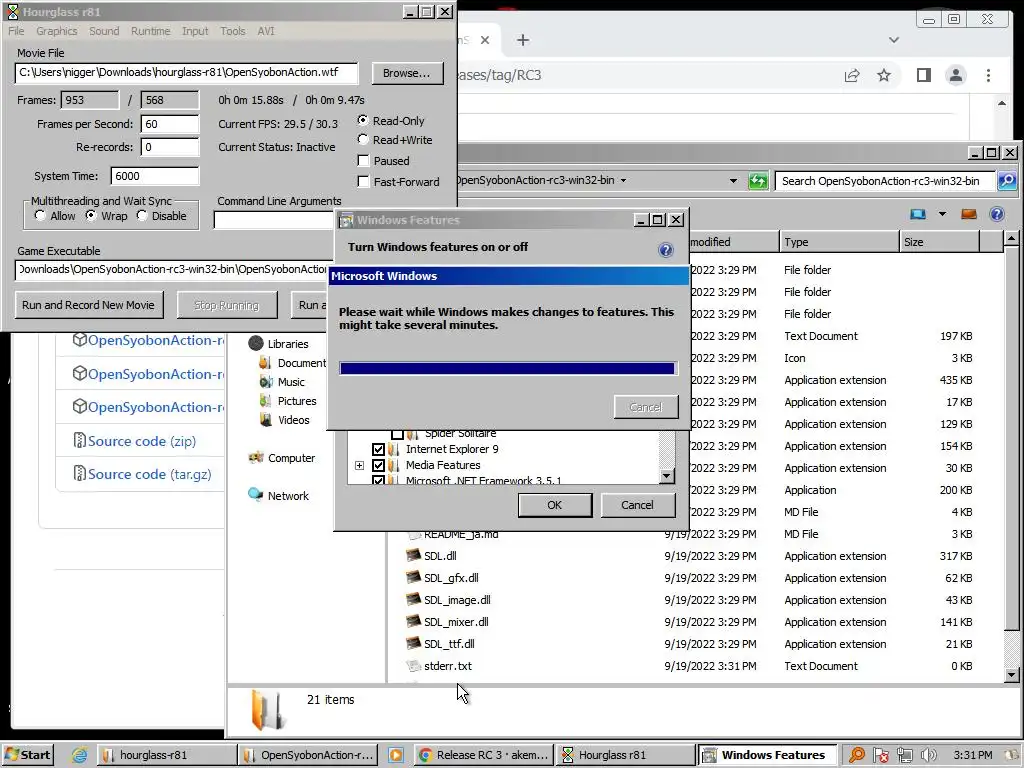The image size is (1024, 768).
Task: Open the AVI menu in Hourglass
Action: (x=266, y=31)
